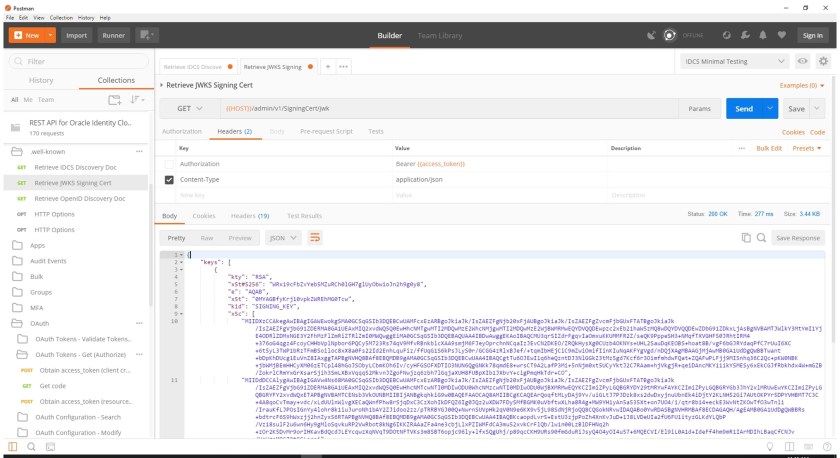The width and height of the screenshot is (840, 458).
Task: Switch to the History tab
Action: point(41,80)
